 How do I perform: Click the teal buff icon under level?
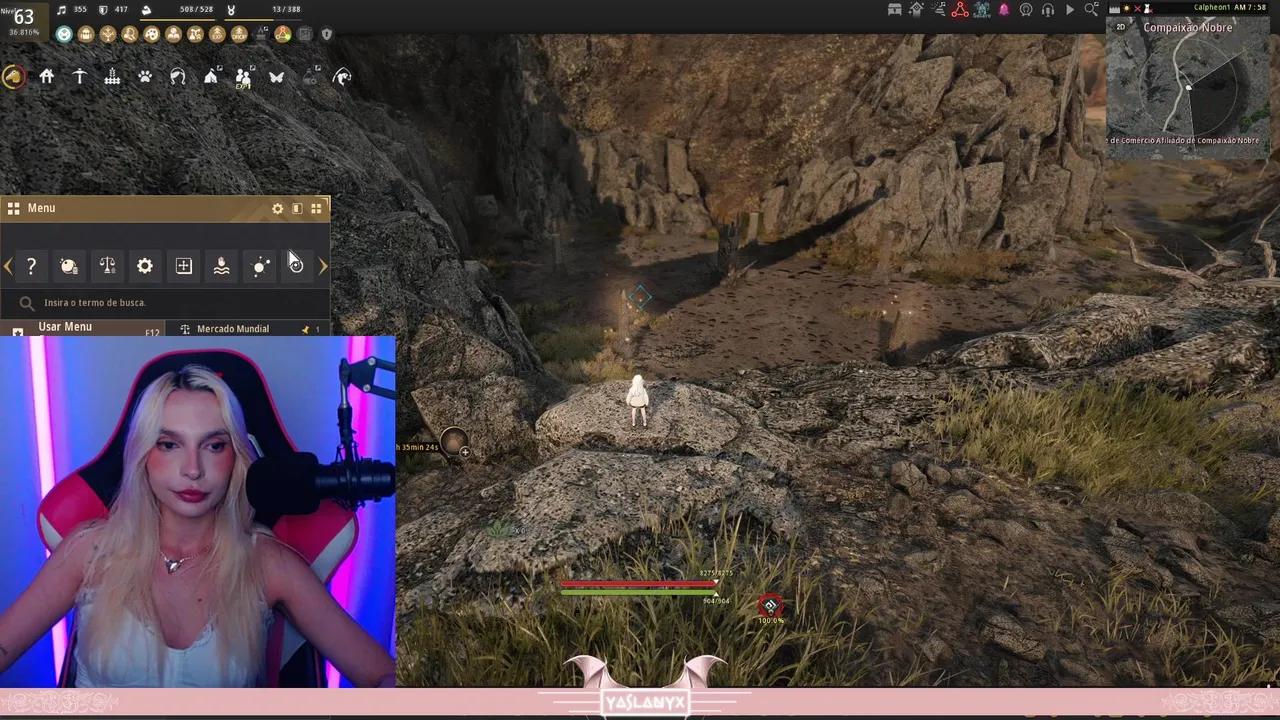coord(64,34)
